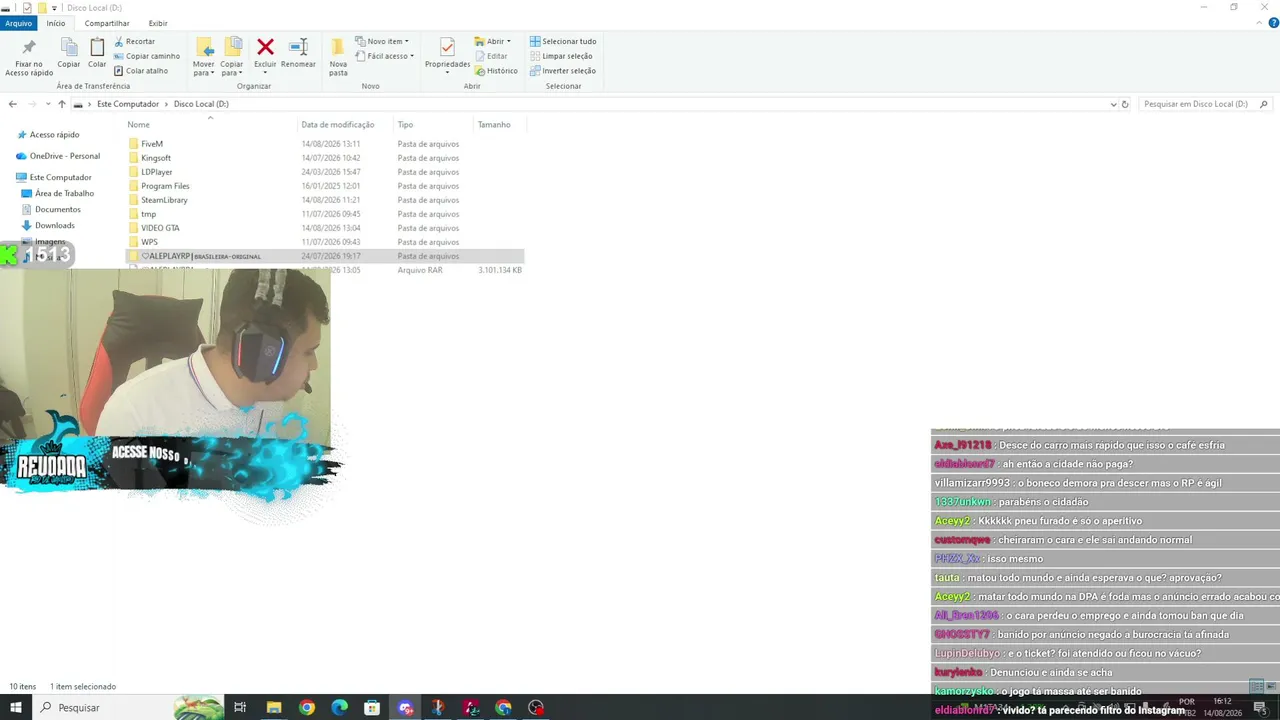Click the Copiar clipboard icon
The width and height of the screenshot is (1280, 720).
[x=69, y=54]
